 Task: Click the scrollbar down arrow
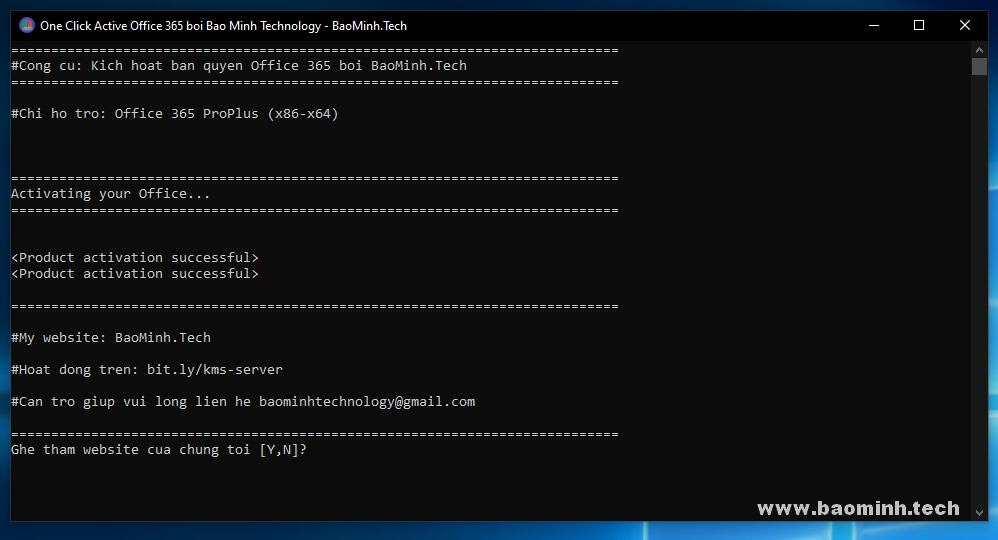[980, 513]
